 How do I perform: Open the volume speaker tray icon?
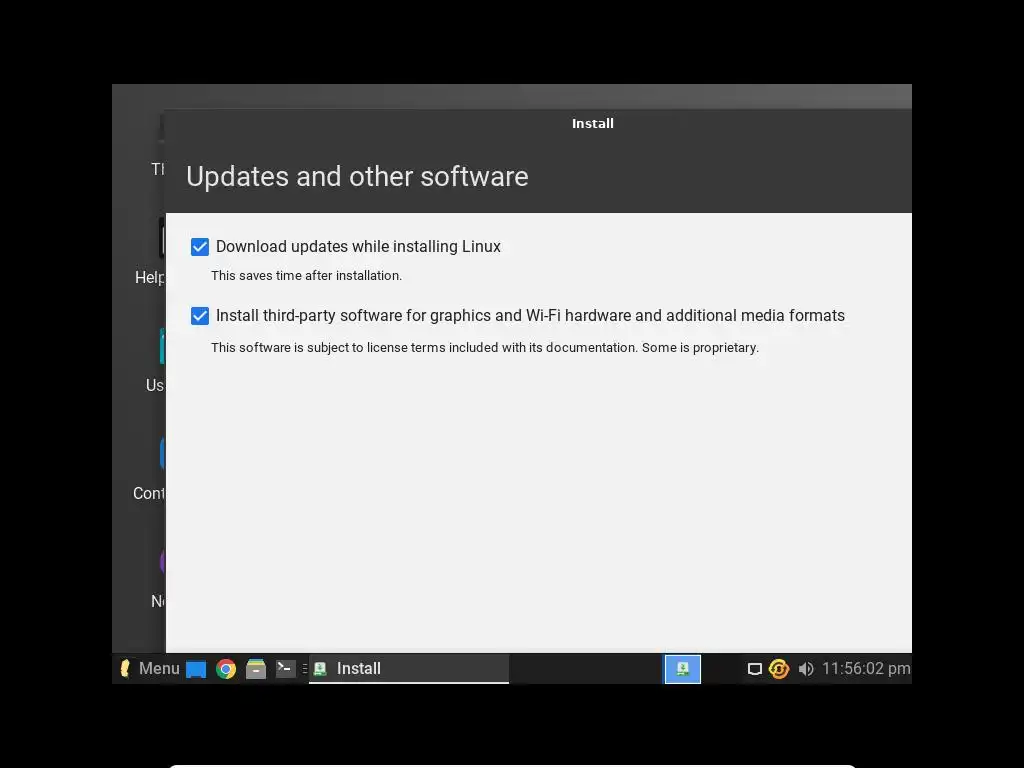click(x=806, y=669)
